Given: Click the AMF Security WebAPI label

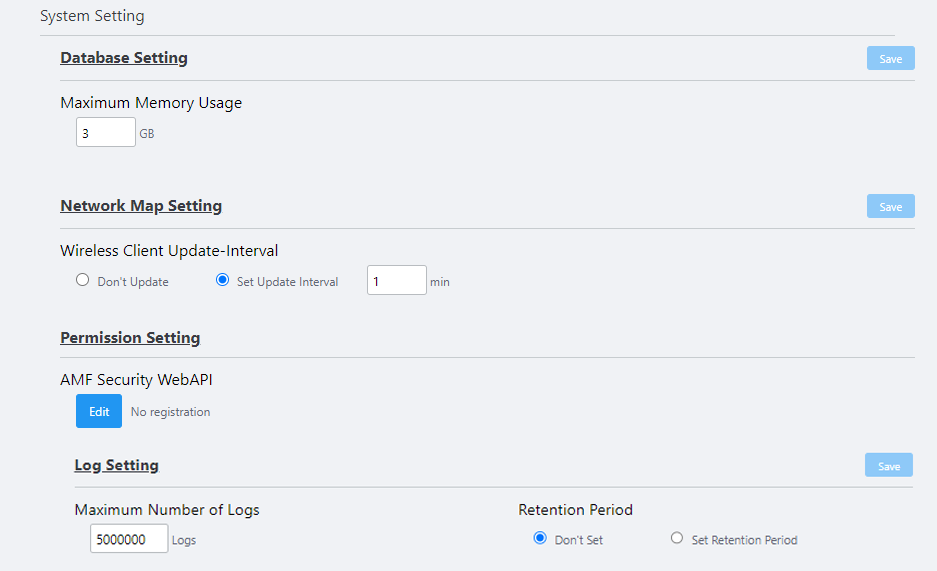Looking at the screenshot, I should [x=137, y=379].
